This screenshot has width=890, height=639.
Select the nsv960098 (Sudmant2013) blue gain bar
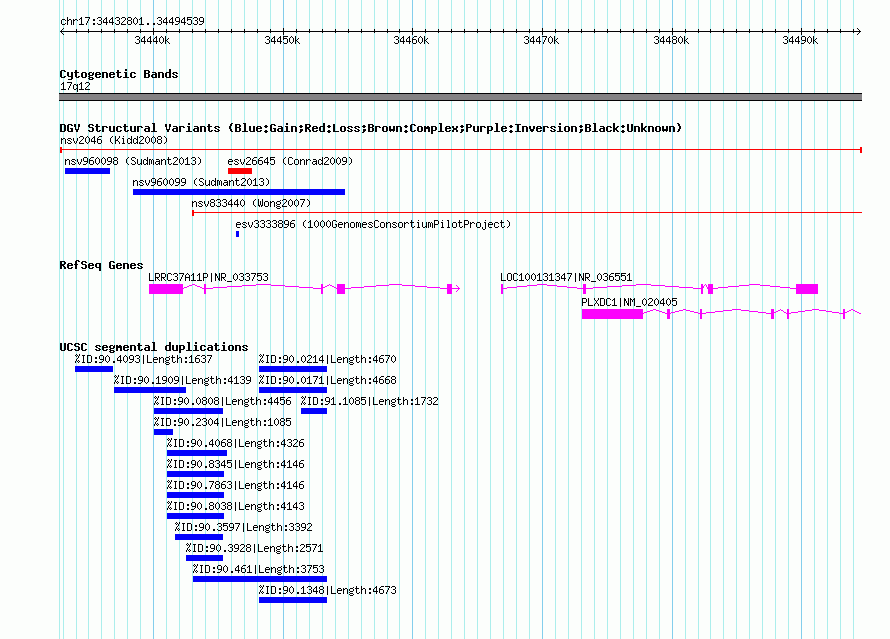coord(87,171)
